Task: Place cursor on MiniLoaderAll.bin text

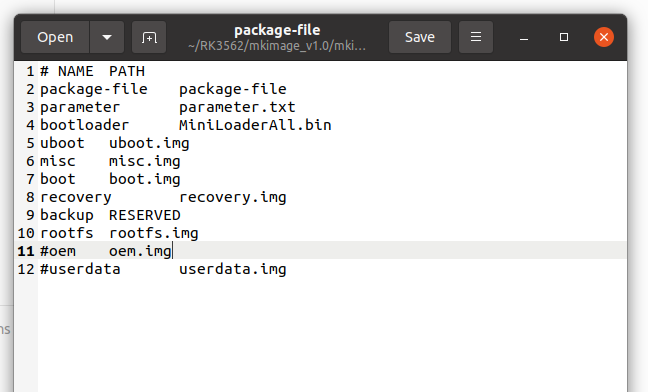Action: click(255, 125)
